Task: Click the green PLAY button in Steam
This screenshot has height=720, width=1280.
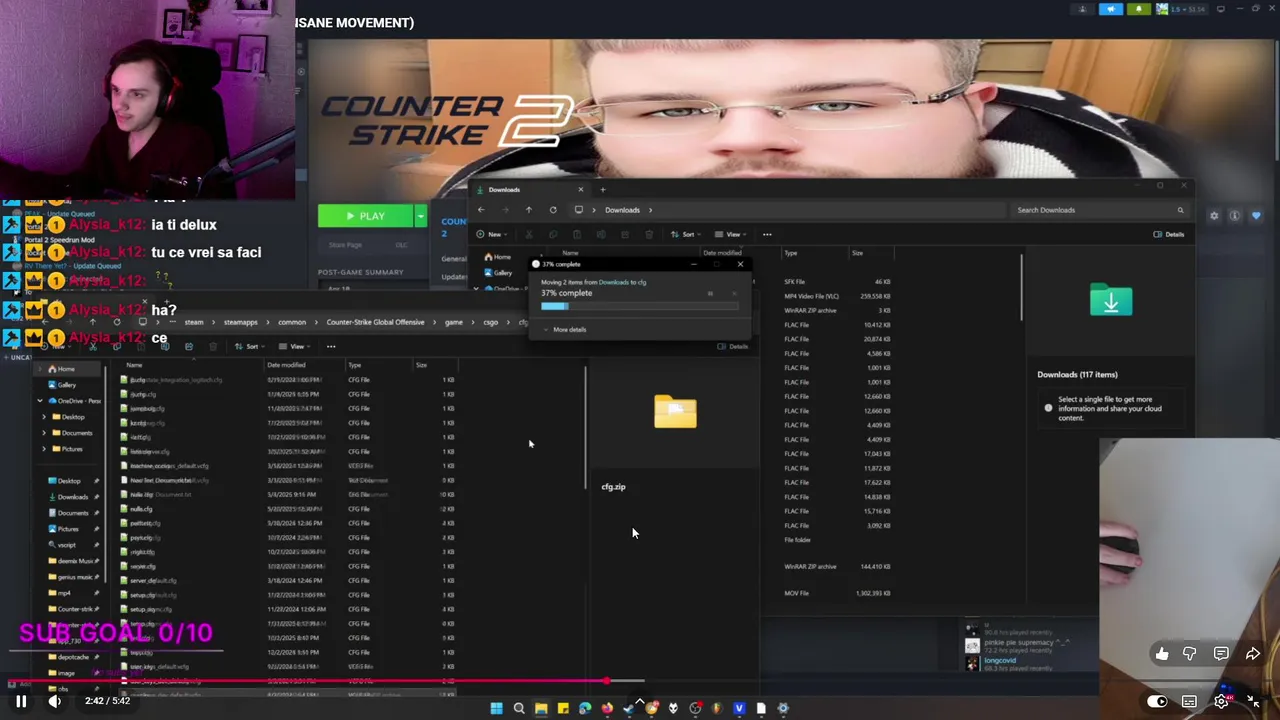Action: point(366,216)
